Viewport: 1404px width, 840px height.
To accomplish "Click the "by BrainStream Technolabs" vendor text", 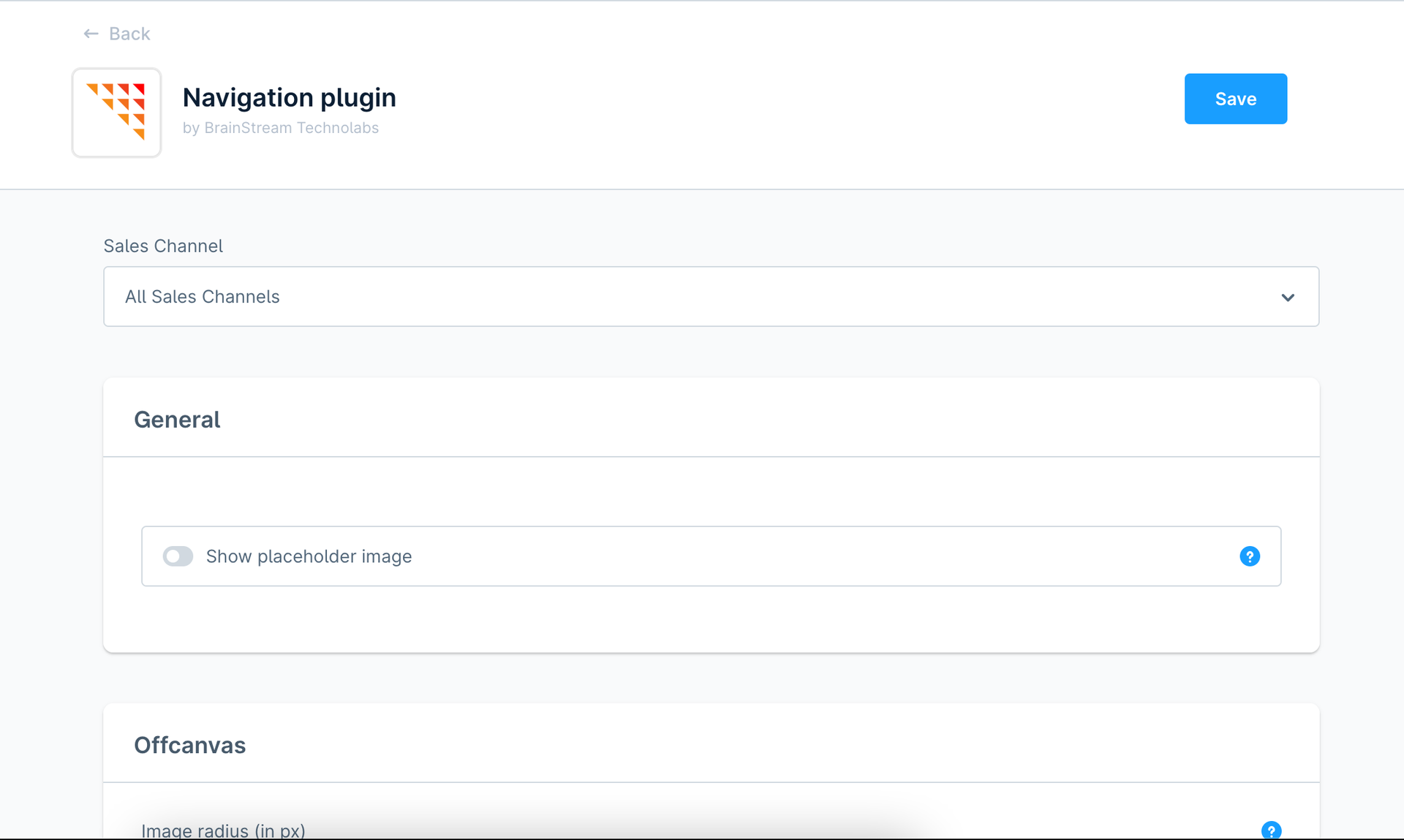I will pos(281,128).
